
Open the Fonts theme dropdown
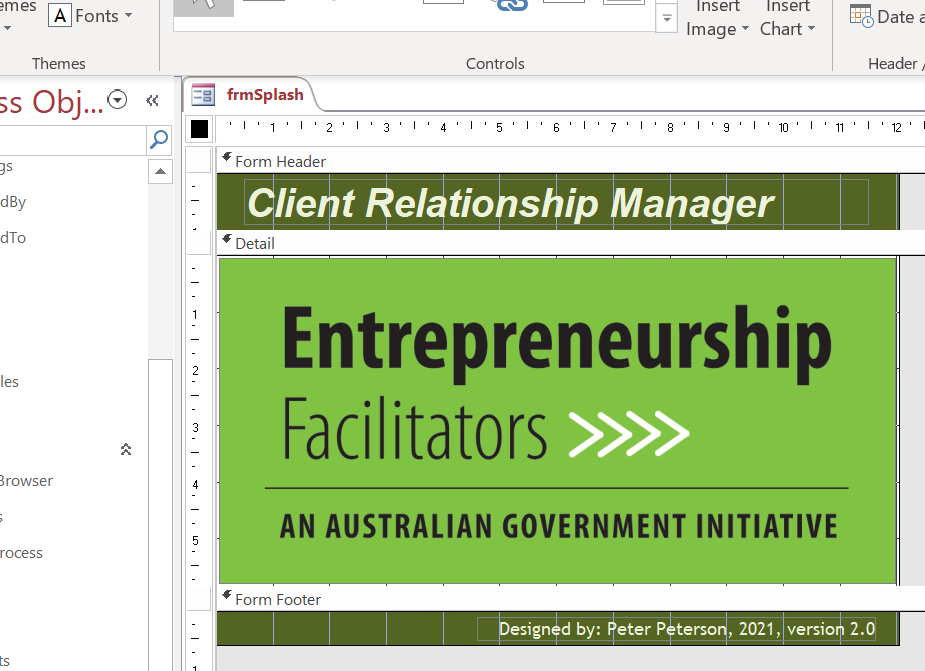point(91,15)
